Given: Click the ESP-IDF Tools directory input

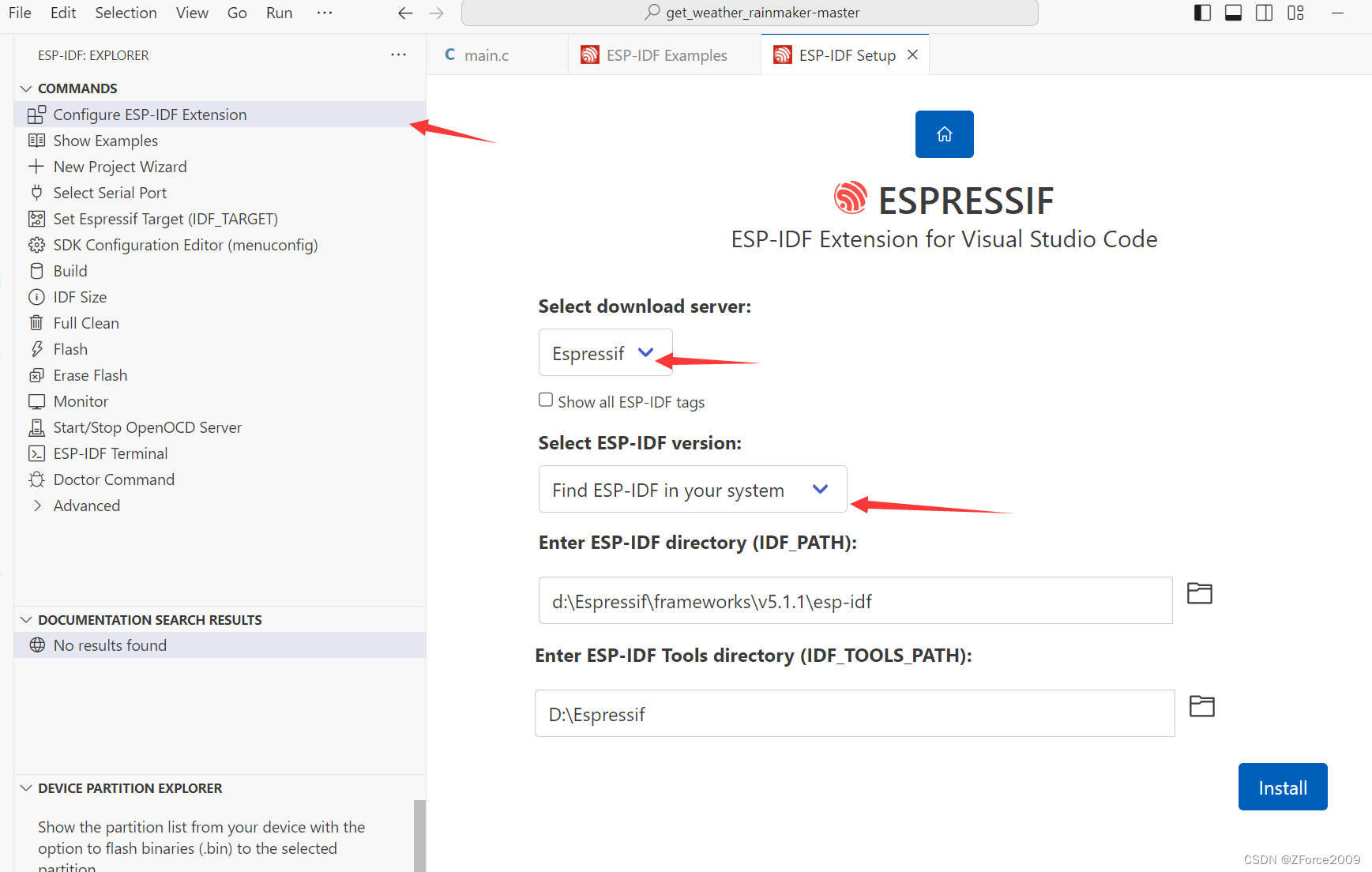Looking at the screenshot, I should 855,713.
